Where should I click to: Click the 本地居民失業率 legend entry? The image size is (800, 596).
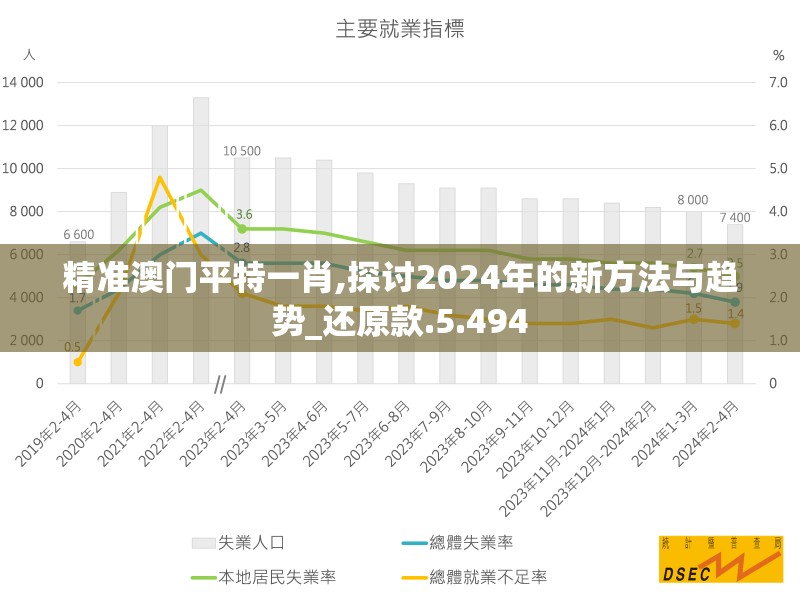[x=264, y=577]
